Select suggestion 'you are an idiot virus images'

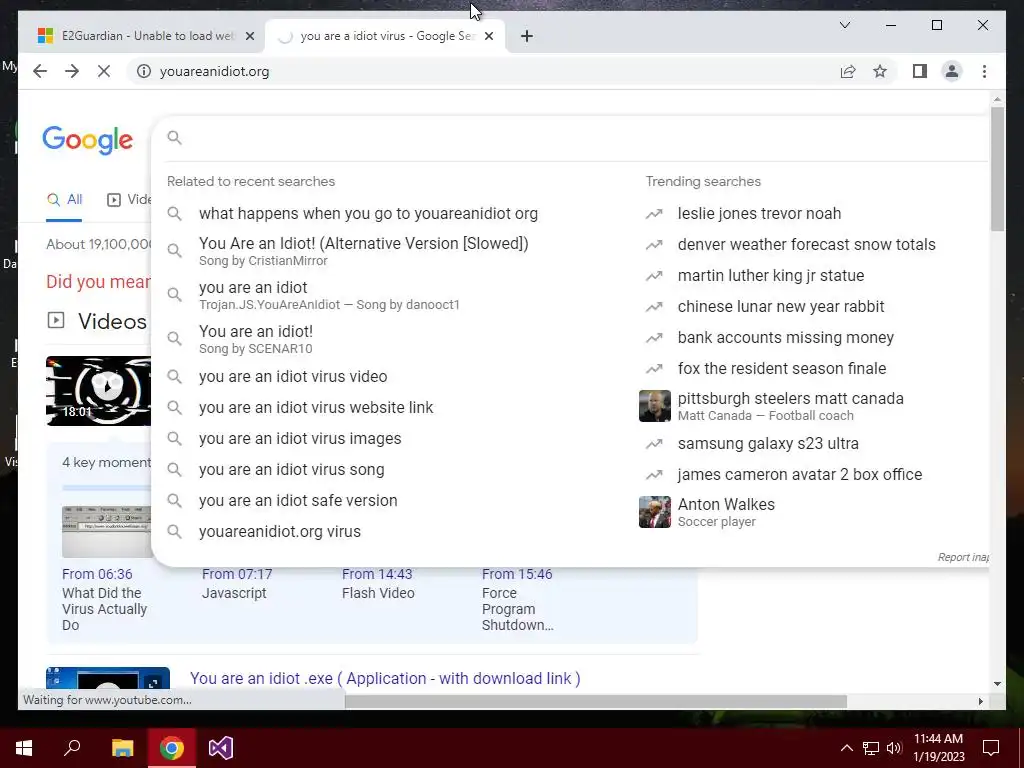pyautogui.click(x=300, y=438)
